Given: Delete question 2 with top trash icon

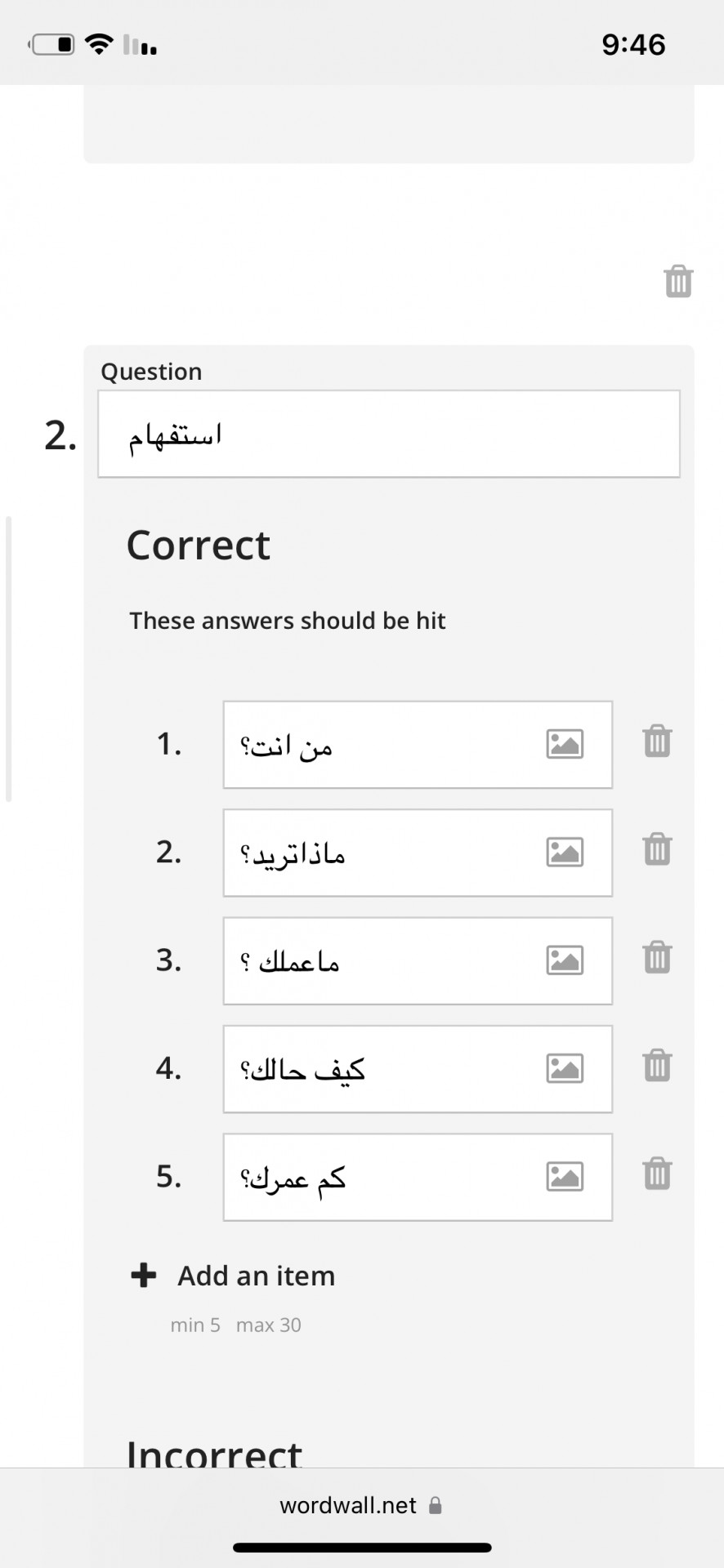Looking at the screenshot, I should pos(678,281).
